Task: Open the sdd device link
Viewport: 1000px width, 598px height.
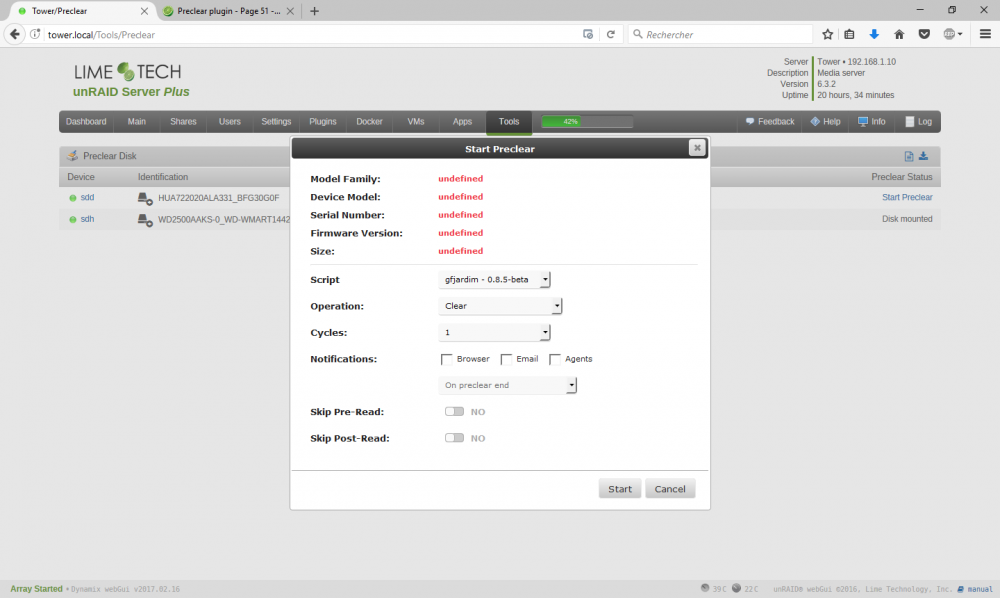Action: [87, 198]
